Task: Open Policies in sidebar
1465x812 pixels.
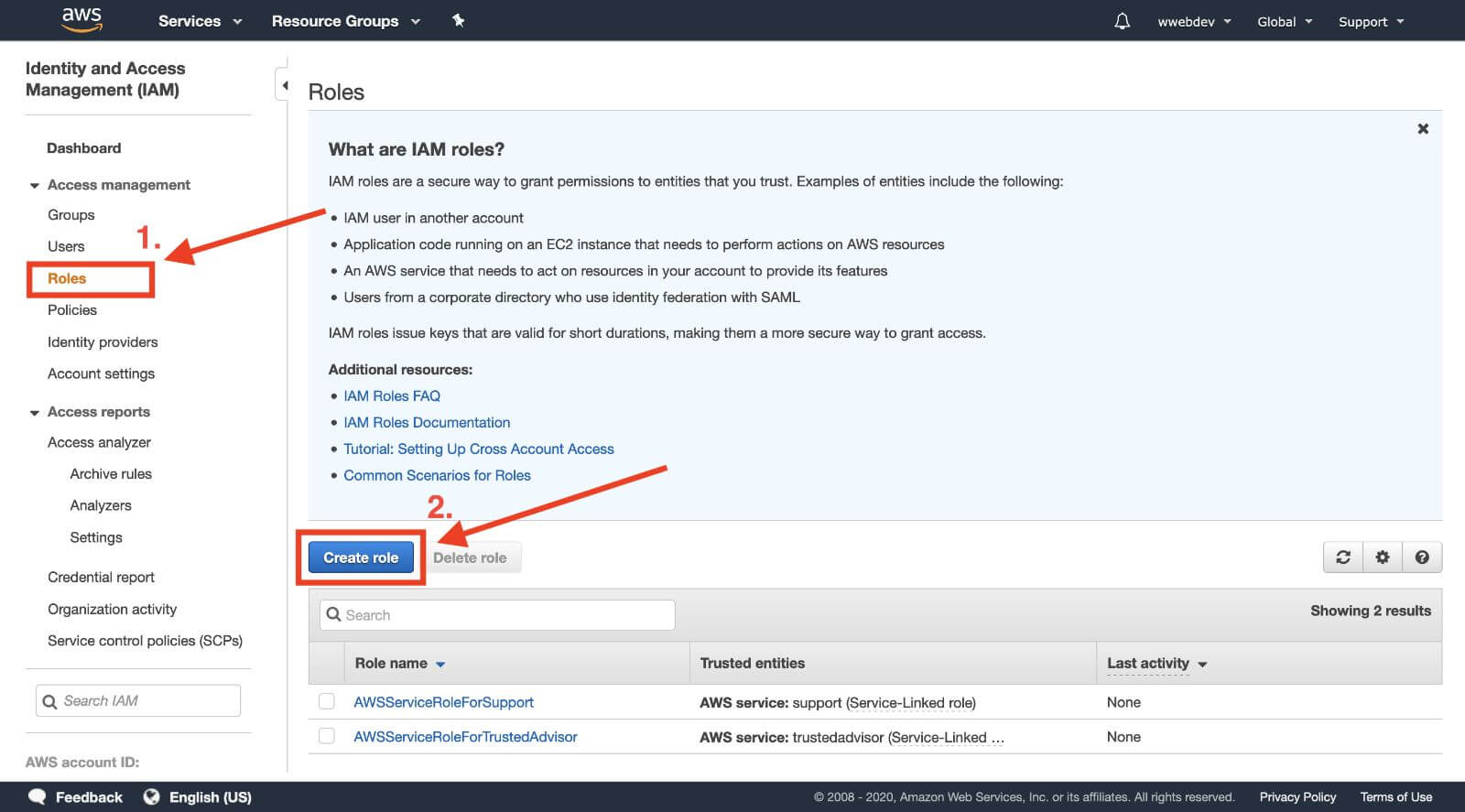Action: [x=72, y=310]
